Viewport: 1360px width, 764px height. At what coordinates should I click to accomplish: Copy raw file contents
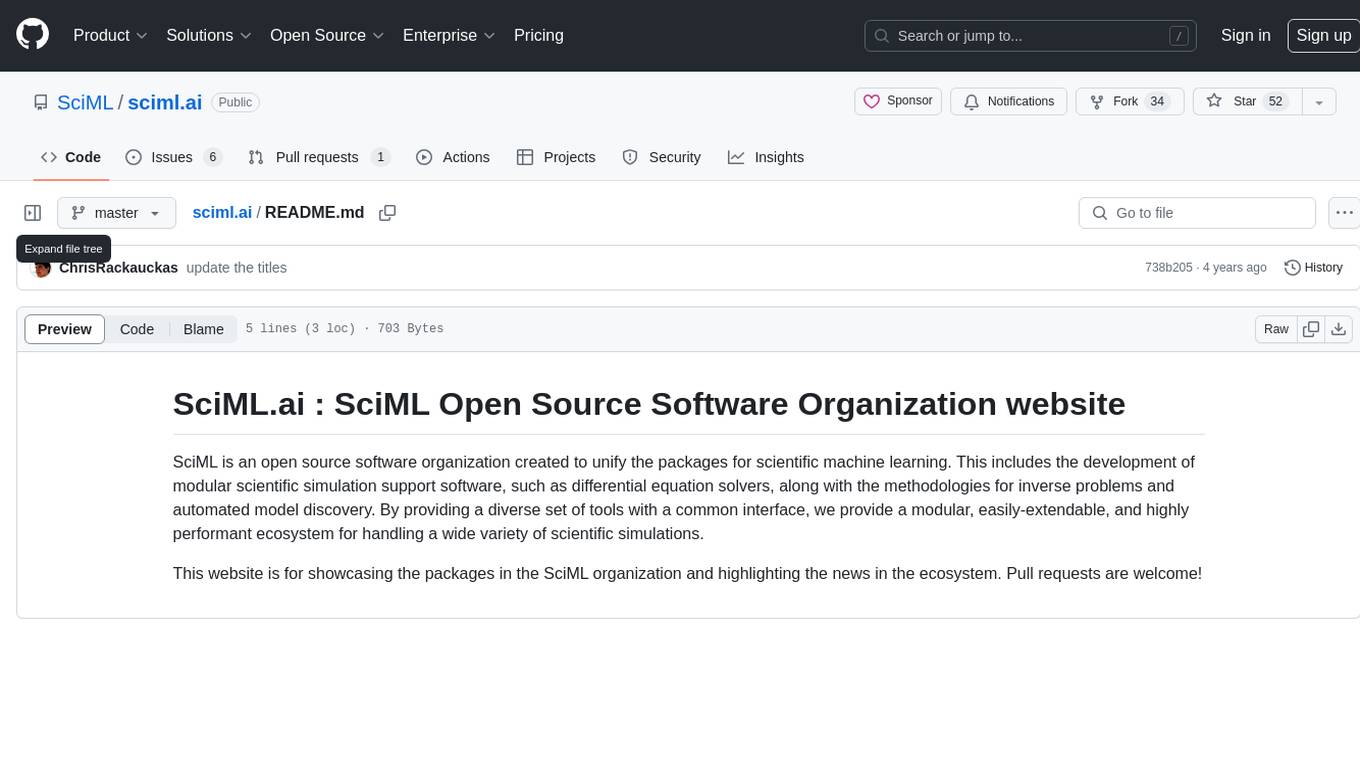[1311, 329]
